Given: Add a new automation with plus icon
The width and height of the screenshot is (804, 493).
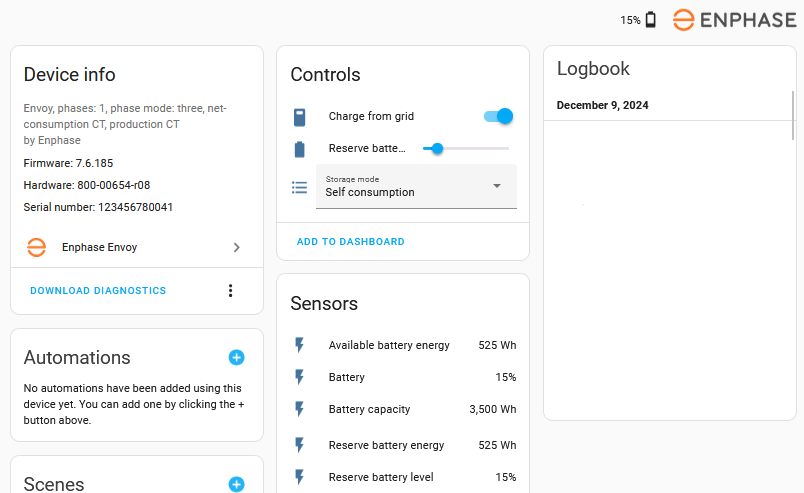Looking at the screenshot, I should coord(236,357).
